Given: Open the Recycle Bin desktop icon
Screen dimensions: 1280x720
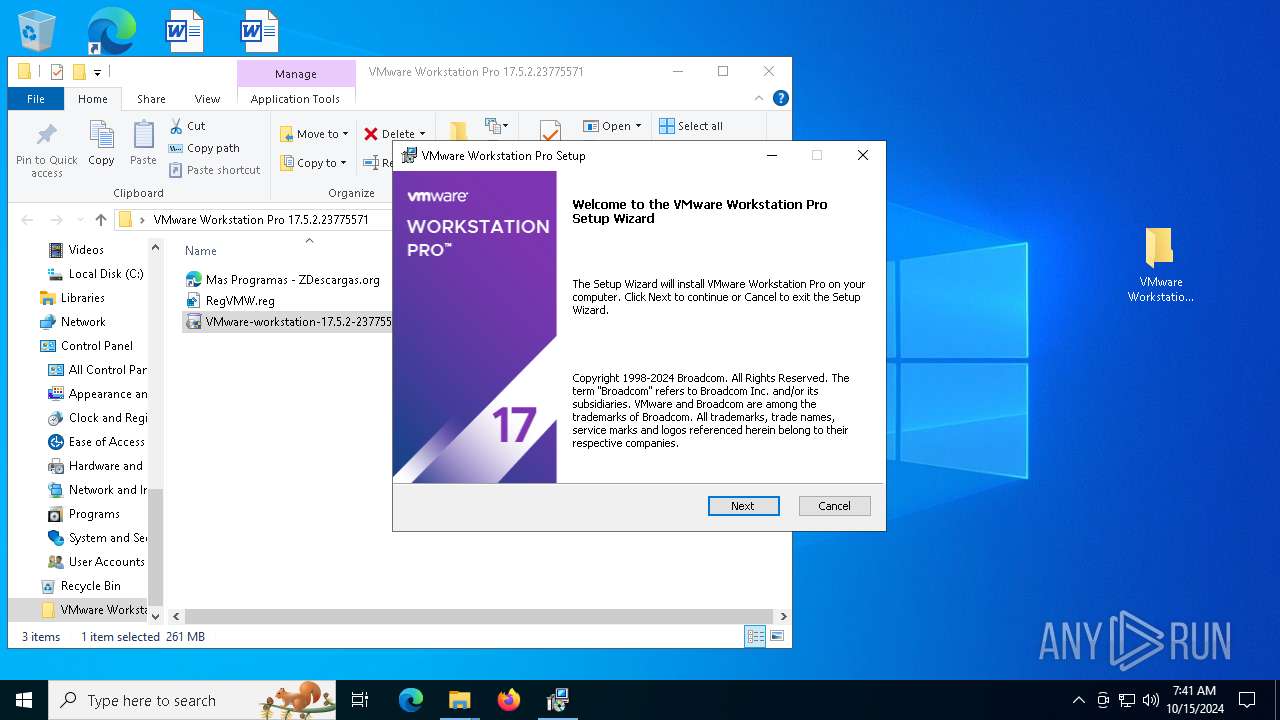Looking at the screenshot, I should point(37,30).
